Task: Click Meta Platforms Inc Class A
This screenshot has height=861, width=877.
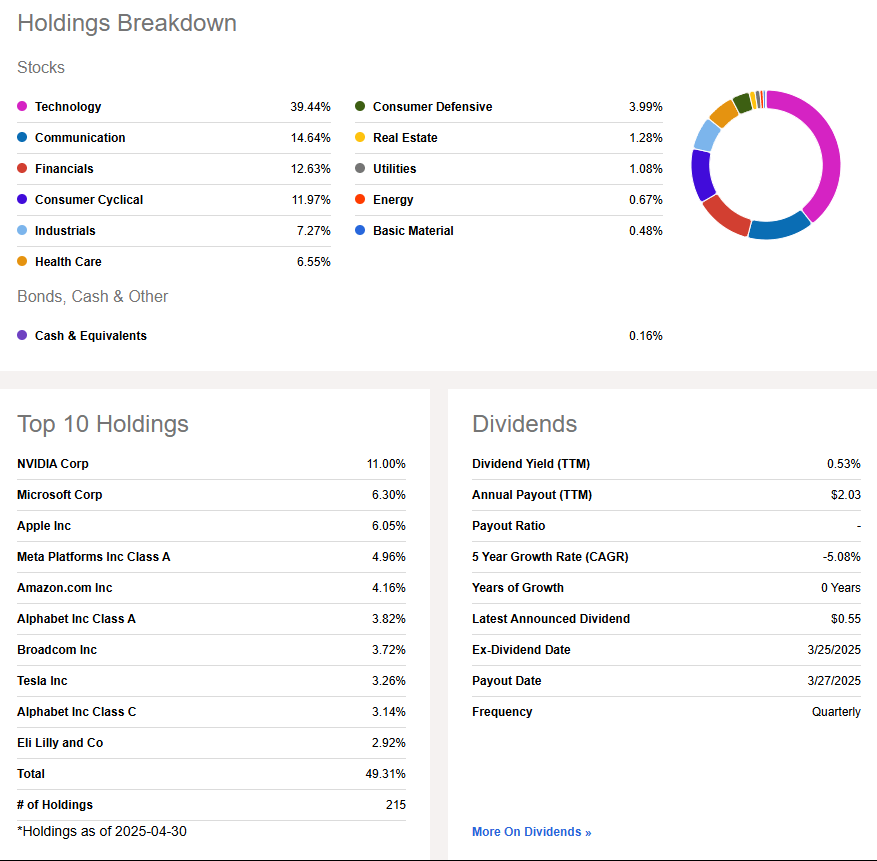Action: click(93, 557)
